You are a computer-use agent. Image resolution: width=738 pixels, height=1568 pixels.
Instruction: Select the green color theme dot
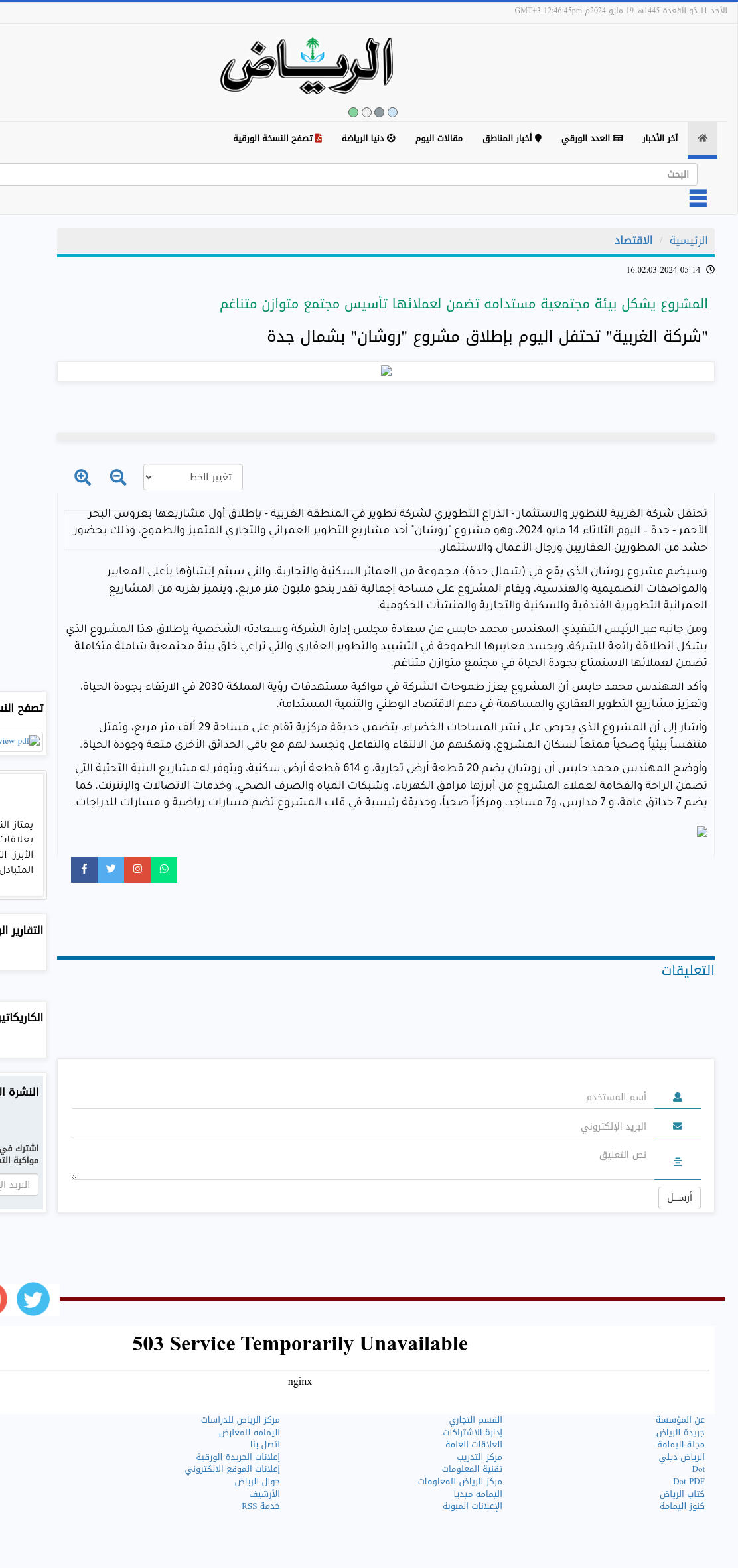pyautogui.click(x=353, y=112)
